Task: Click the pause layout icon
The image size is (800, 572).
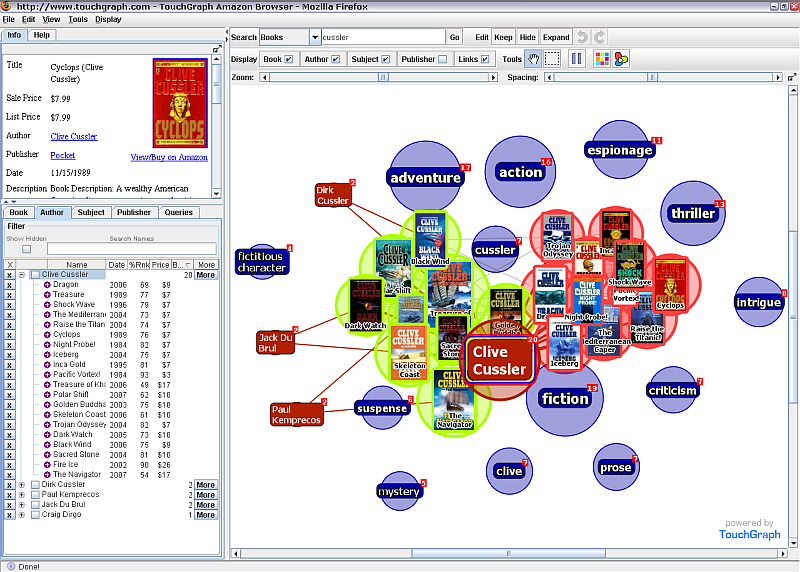Action: (x=577, y=59)
